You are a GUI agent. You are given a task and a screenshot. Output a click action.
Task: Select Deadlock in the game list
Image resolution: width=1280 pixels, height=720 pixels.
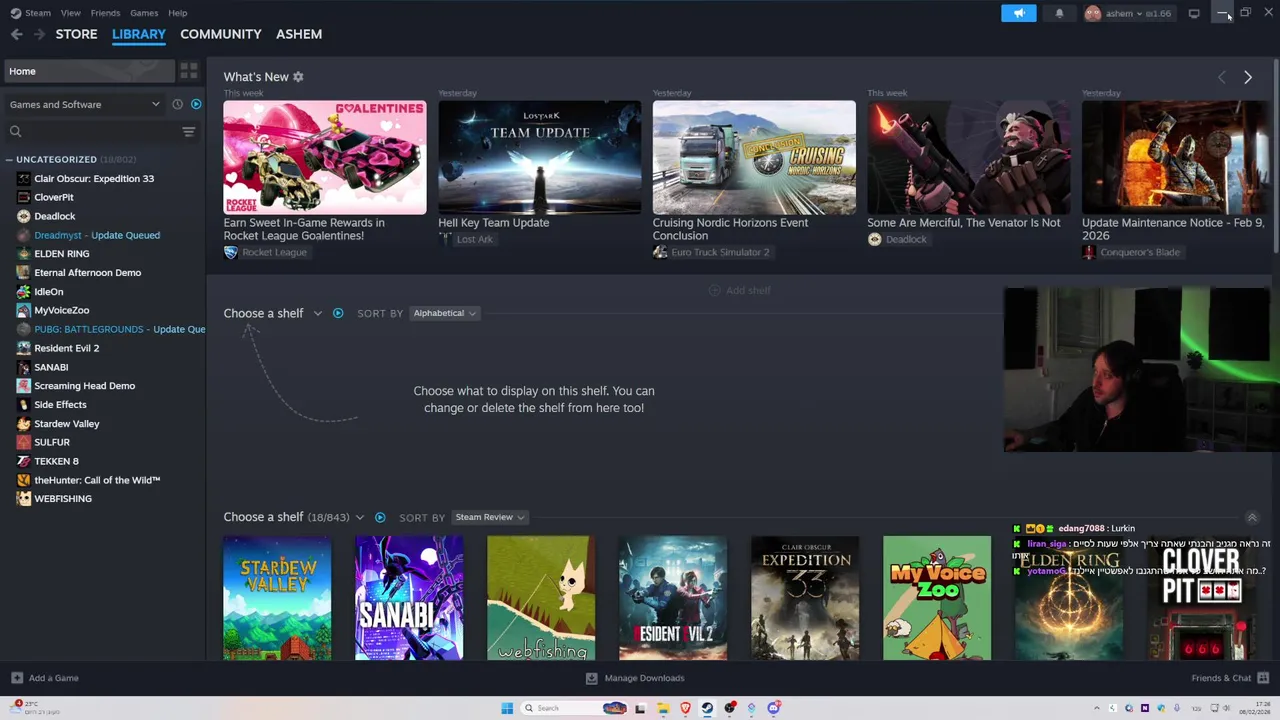[55, 216]
